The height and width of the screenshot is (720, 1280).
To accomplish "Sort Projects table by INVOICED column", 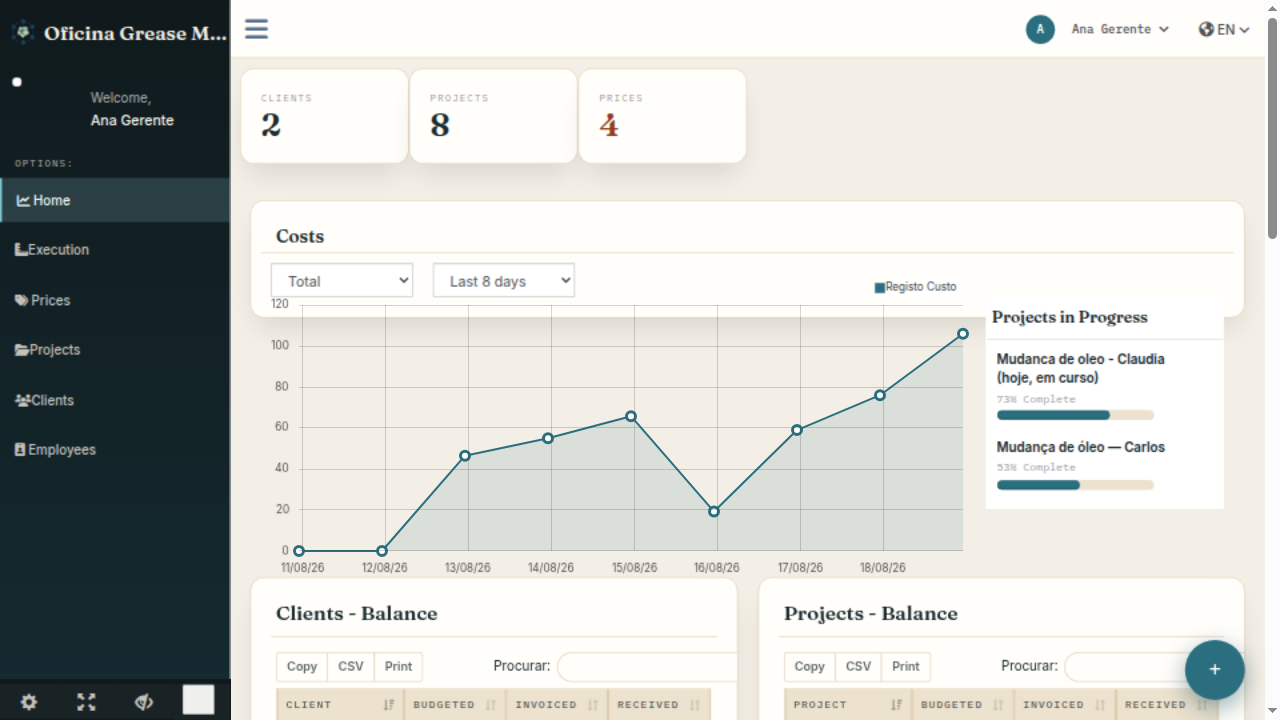I will tap(1065, 704).
